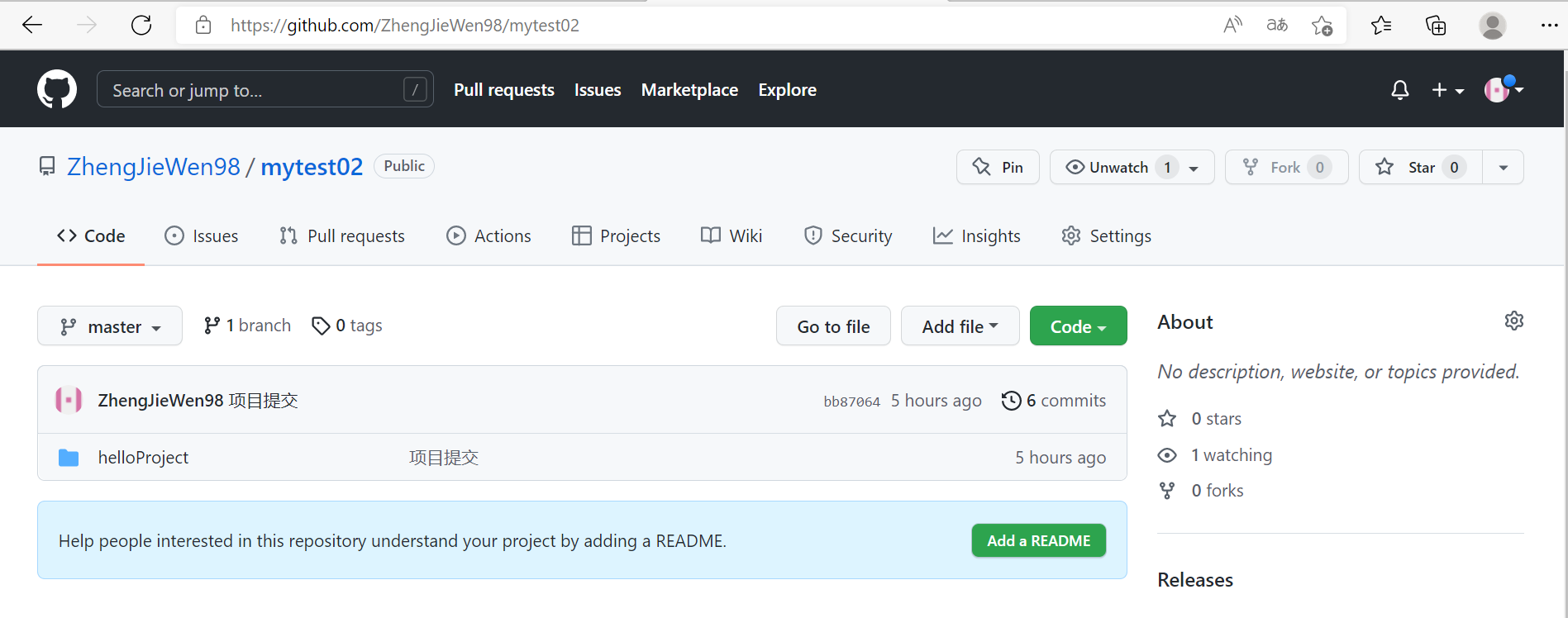Open the translate icon in address bar
Image resolution: width=1568 pixels, height=618 pixels.
coord(1277,25)
